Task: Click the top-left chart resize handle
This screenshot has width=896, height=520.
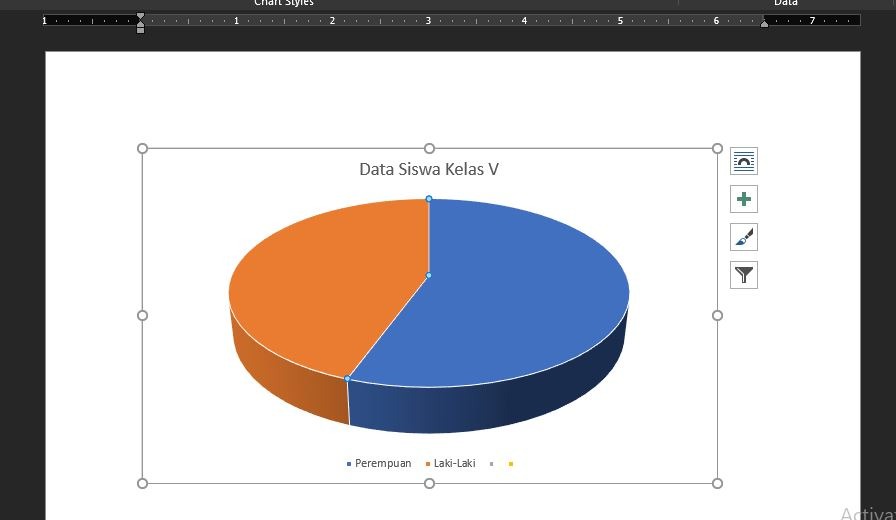Action: point(142,149)
